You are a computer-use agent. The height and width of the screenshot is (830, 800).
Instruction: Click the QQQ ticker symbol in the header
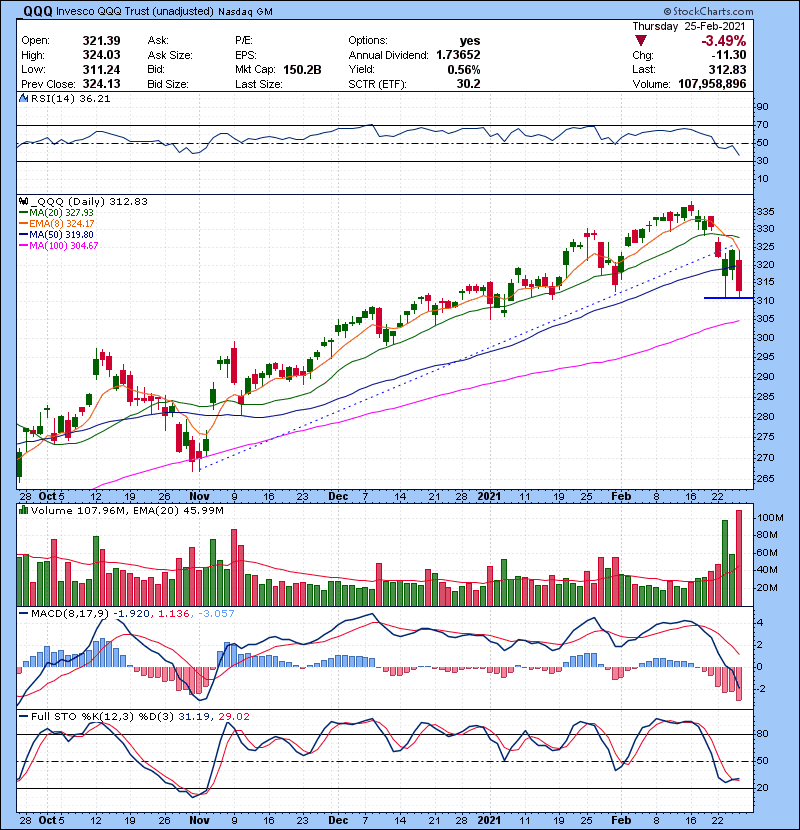[x=37, y=11]
